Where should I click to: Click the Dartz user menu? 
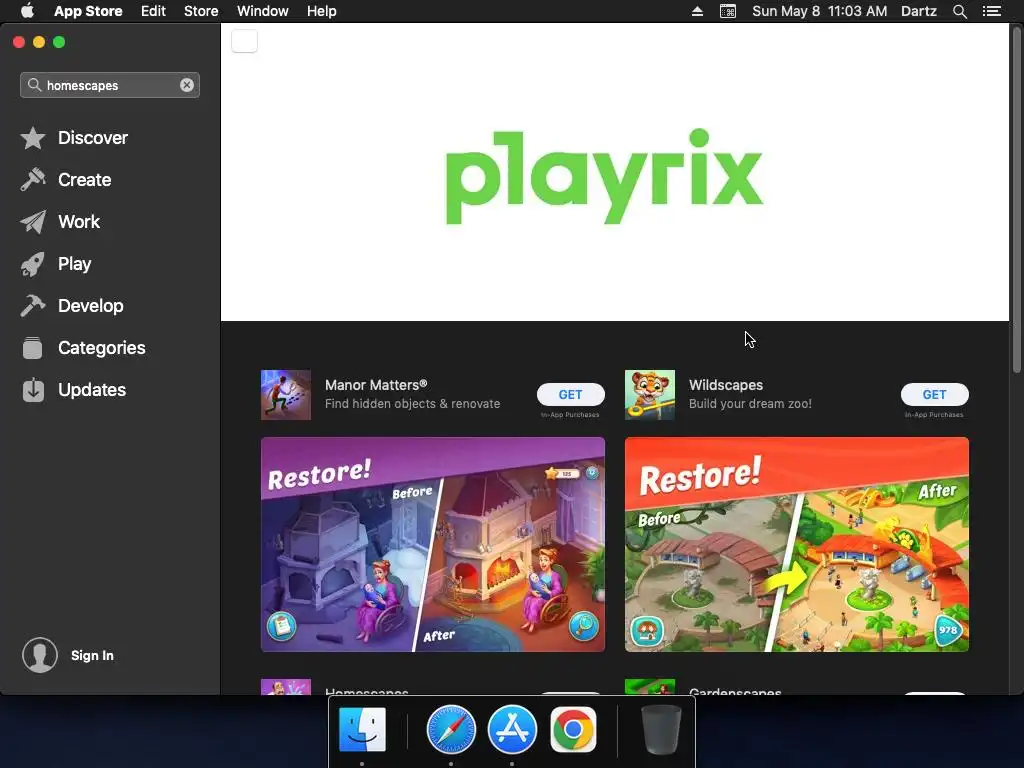point(919,11)
